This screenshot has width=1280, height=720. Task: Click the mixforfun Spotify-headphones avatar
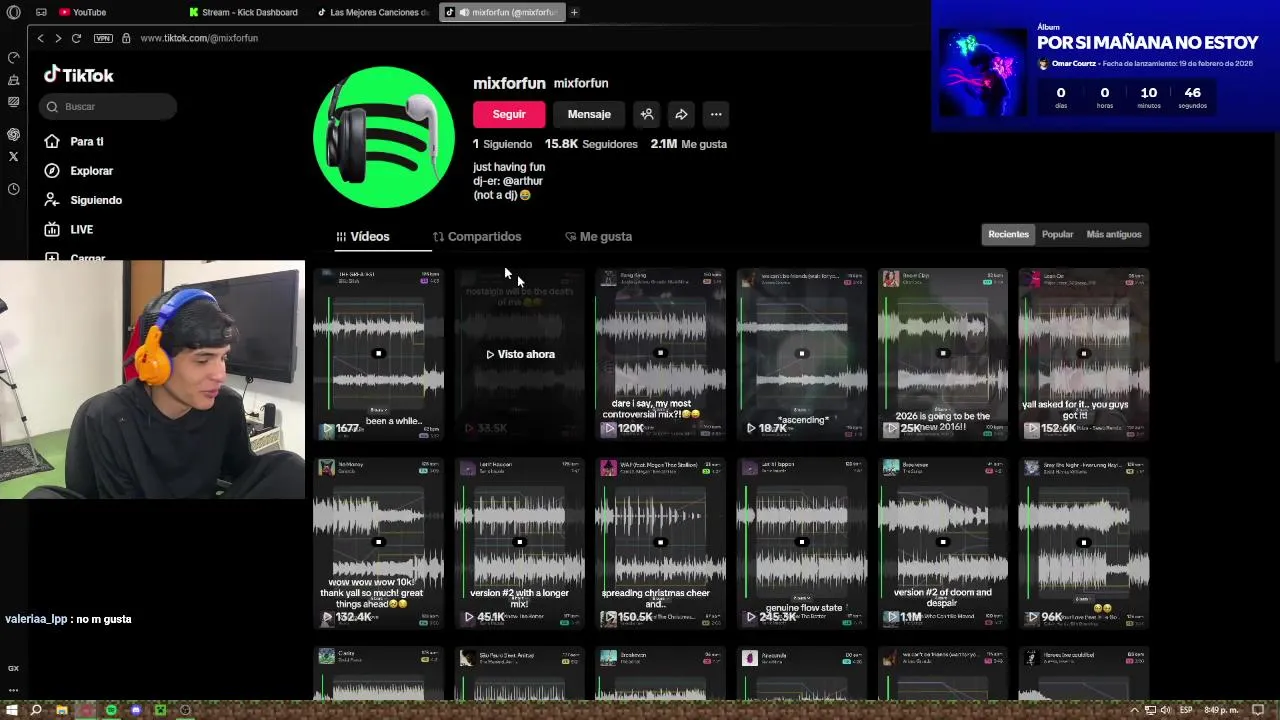[x=384, y=137]
